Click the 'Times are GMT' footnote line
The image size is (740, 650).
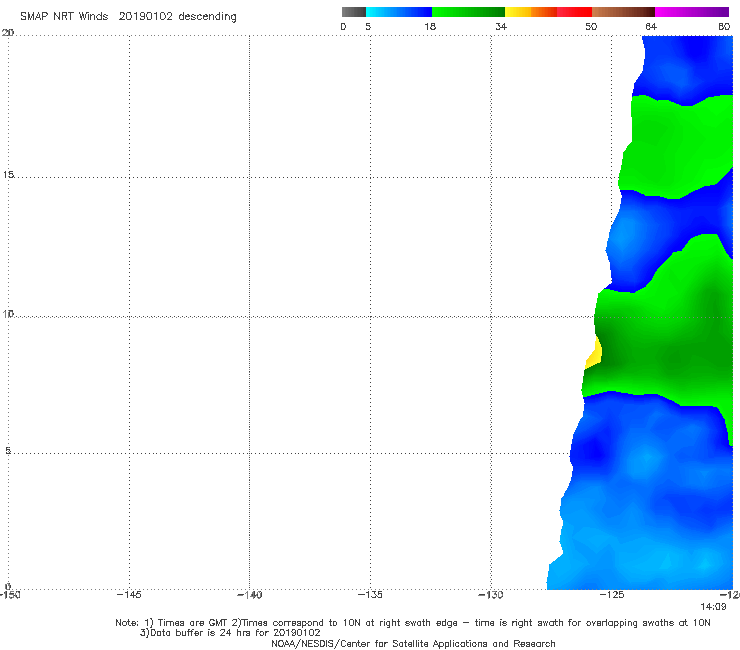(x=412, y=623)
